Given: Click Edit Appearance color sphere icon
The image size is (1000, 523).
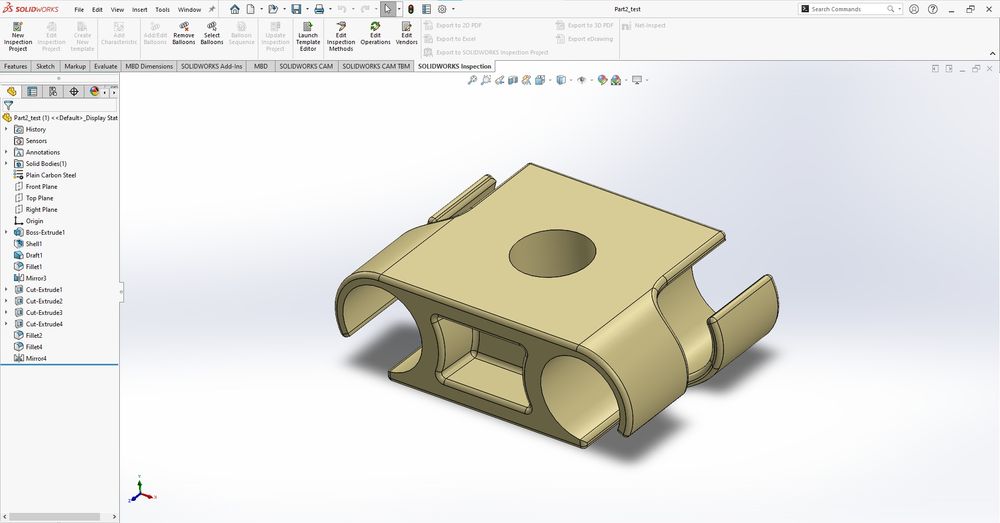Looking at the screenshot, I should click(x=602, y=80).
